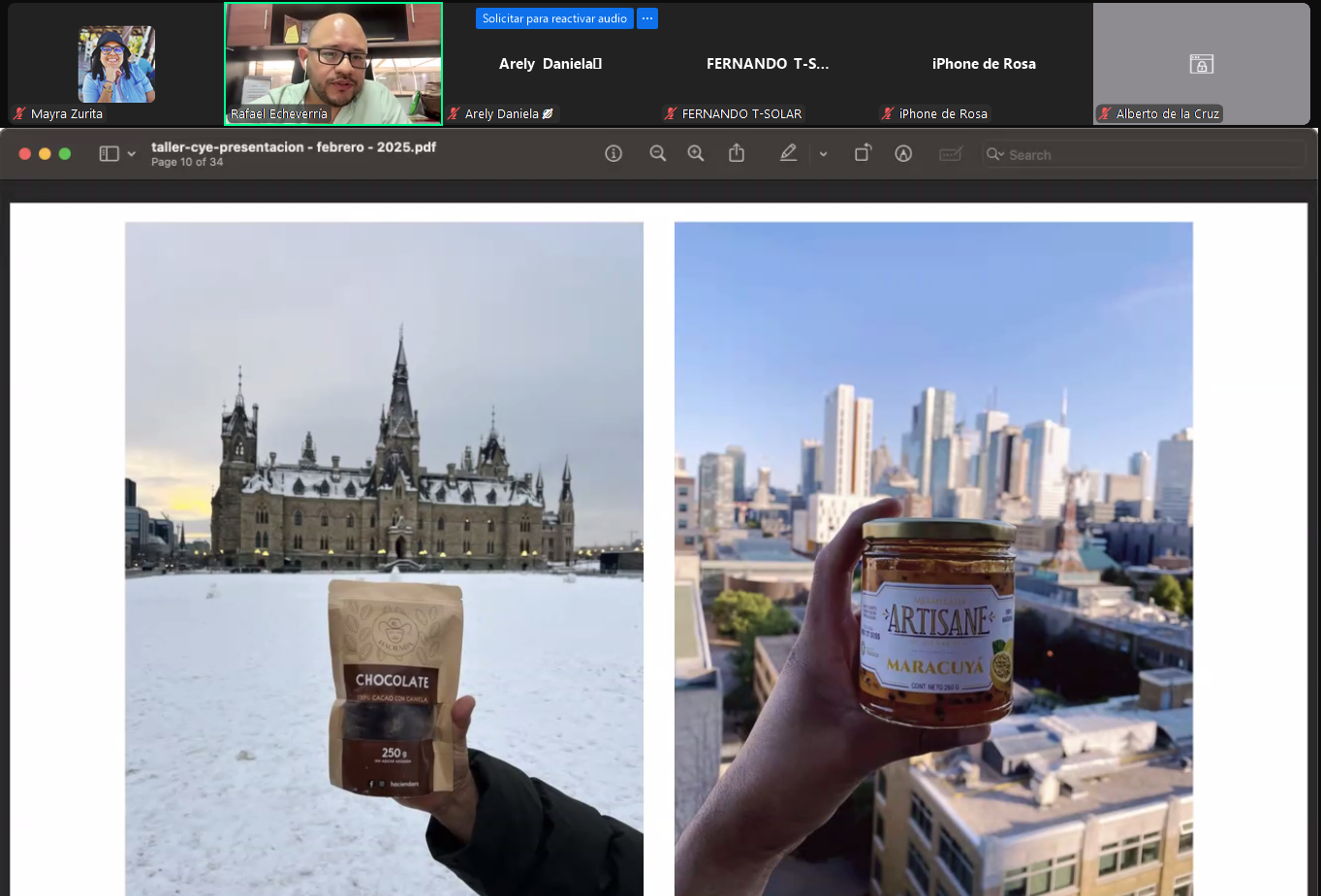Select Alberto de la Cruz participant tile
The image size is (1321, 896).
tap(1201, 64)
